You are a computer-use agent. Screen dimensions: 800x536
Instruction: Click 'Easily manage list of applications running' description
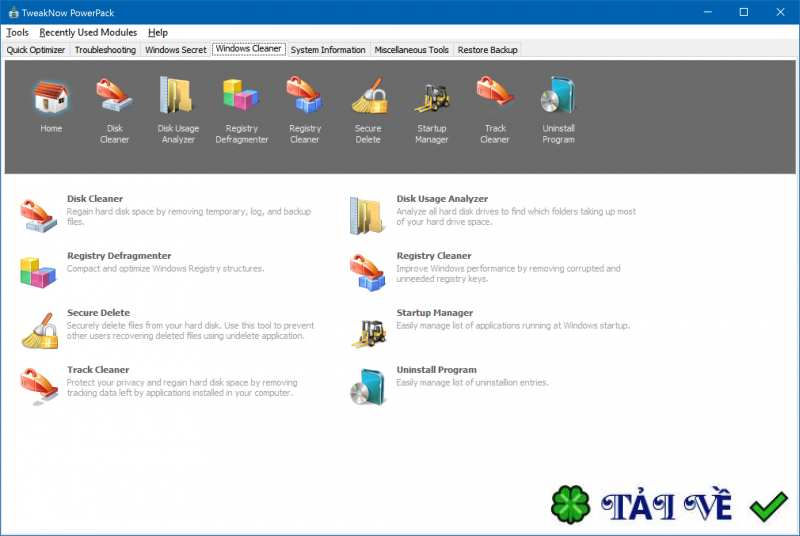pyautogui.click(x=513, y=325)
